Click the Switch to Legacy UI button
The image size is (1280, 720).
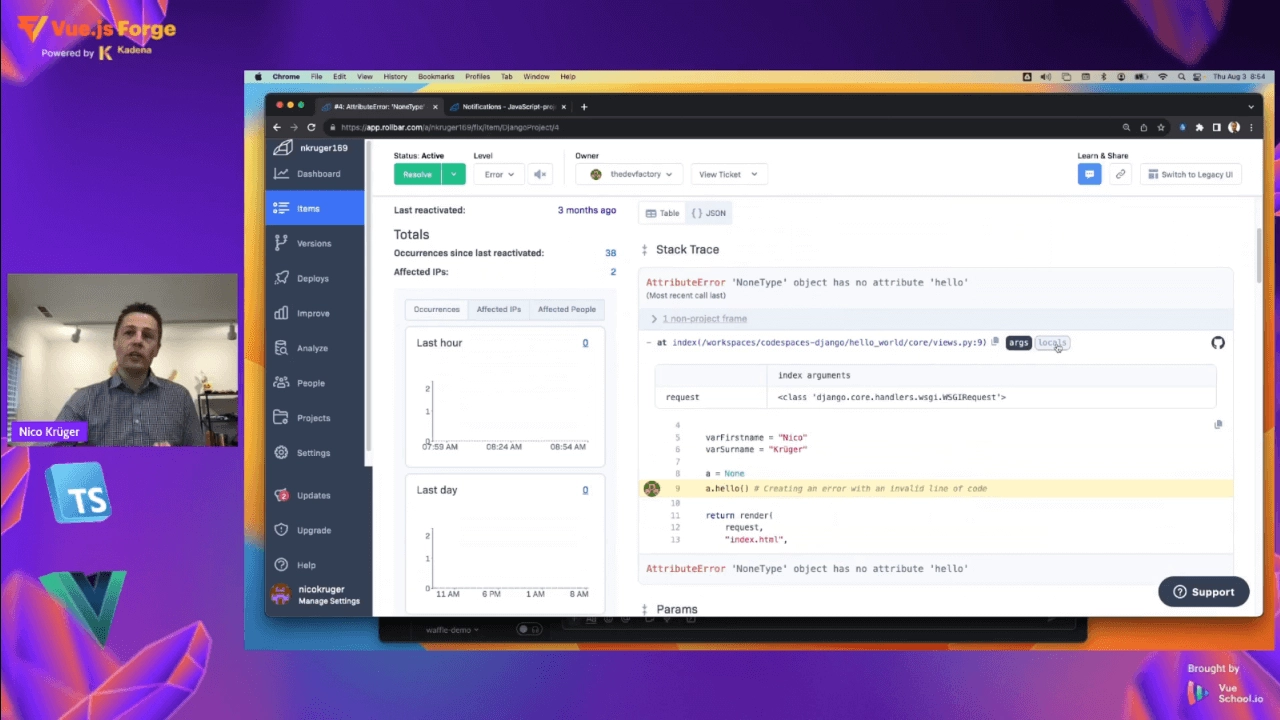click(1190, 174)
